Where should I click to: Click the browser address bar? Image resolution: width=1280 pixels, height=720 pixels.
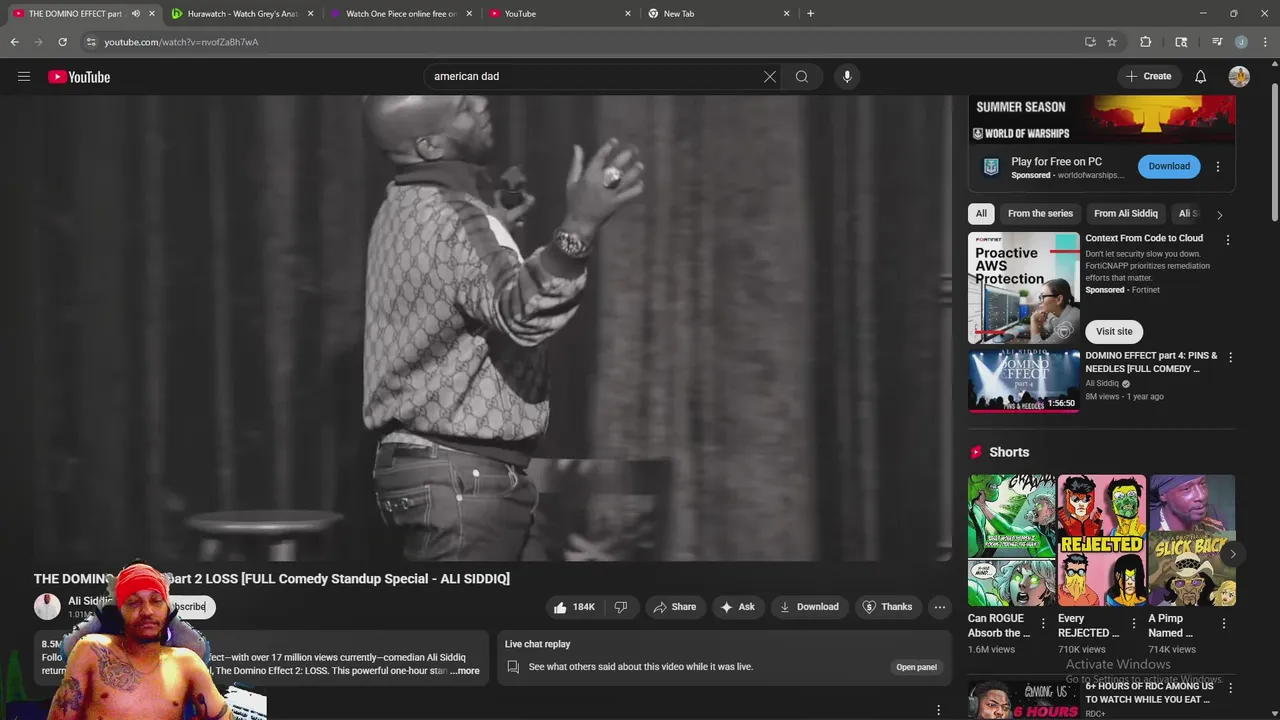click(x=580, y=42)
